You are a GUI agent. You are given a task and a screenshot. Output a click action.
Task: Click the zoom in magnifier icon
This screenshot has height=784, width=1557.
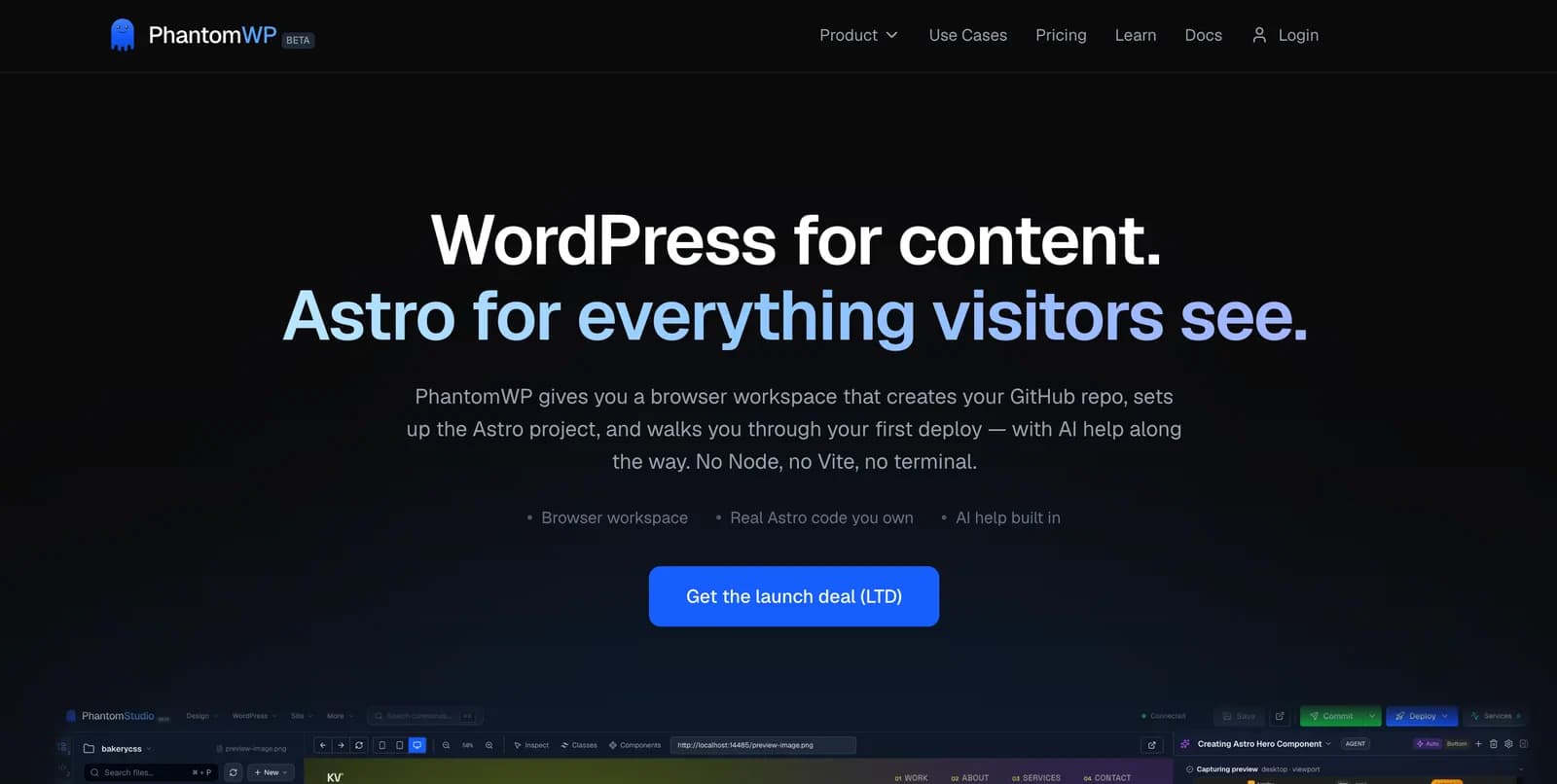click(489, 745)
